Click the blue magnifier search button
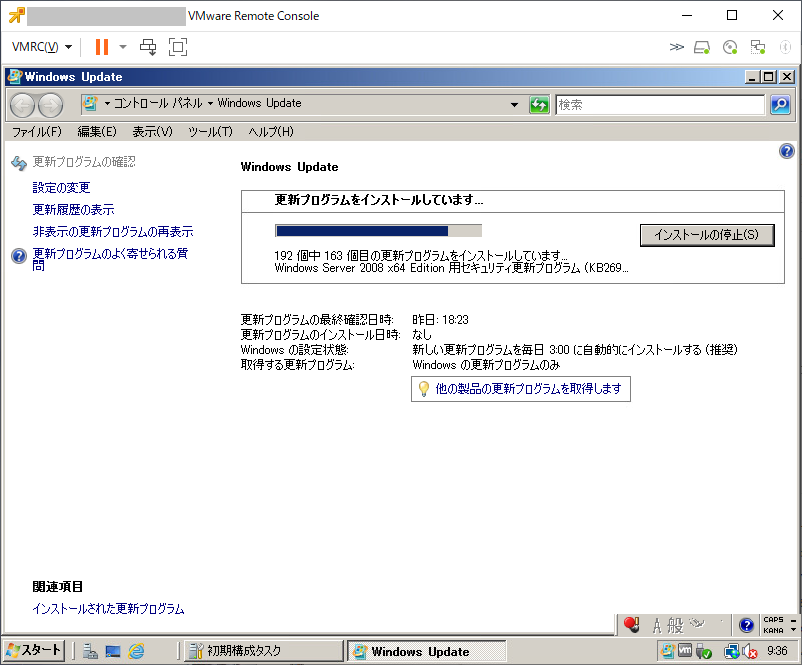802x665 pixels. click(780, 105)
